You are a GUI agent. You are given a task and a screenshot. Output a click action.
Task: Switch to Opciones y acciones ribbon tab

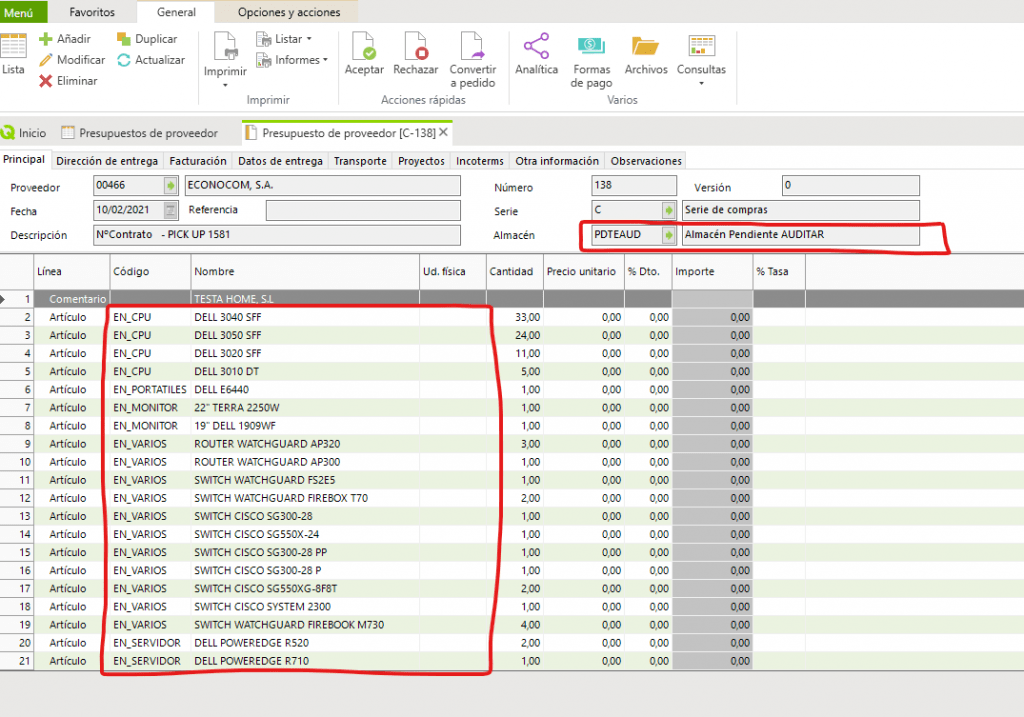click(x=289, y=12)
